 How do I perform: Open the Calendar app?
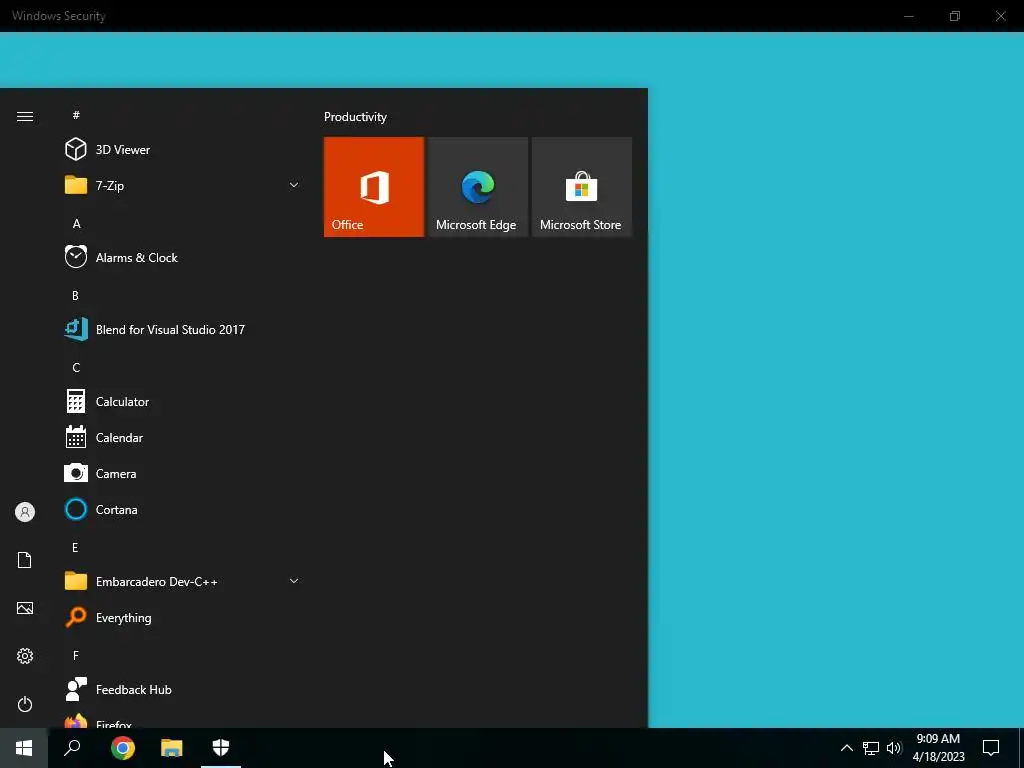[182, 438]
